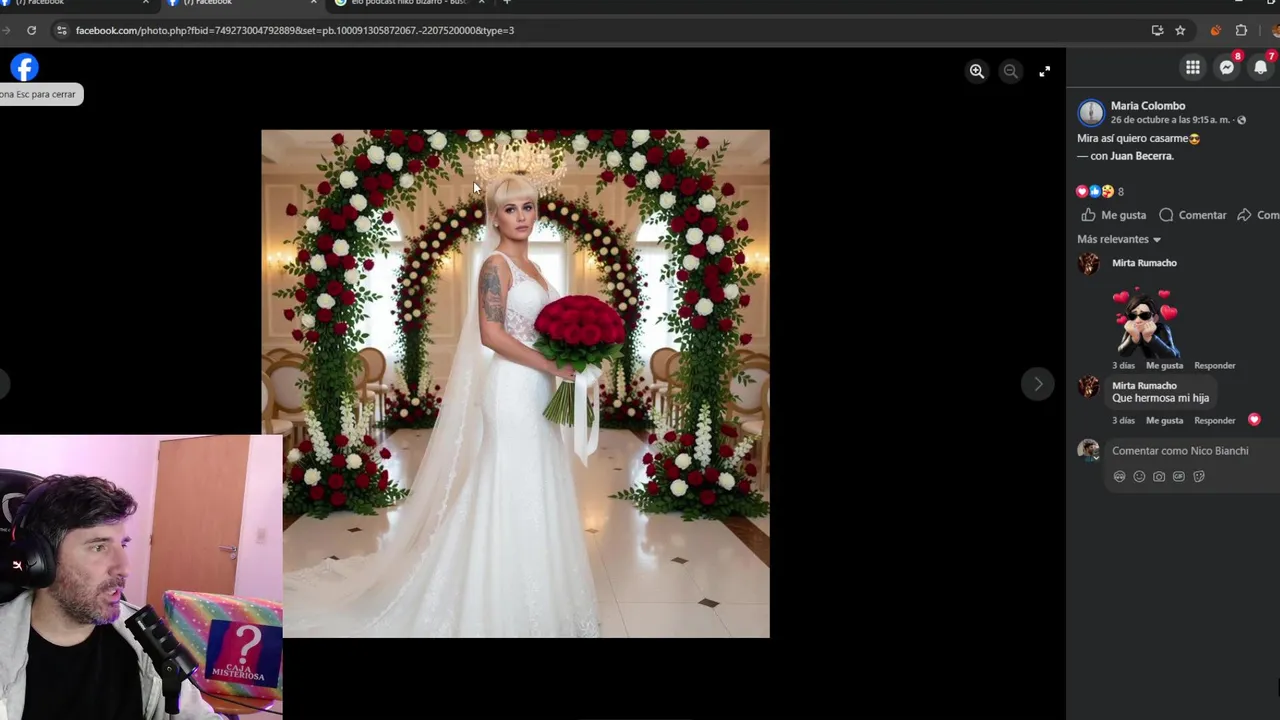1280x720 pixels.
Task: Open Maria Colombo's profile picture
Action: [1091, 112]
